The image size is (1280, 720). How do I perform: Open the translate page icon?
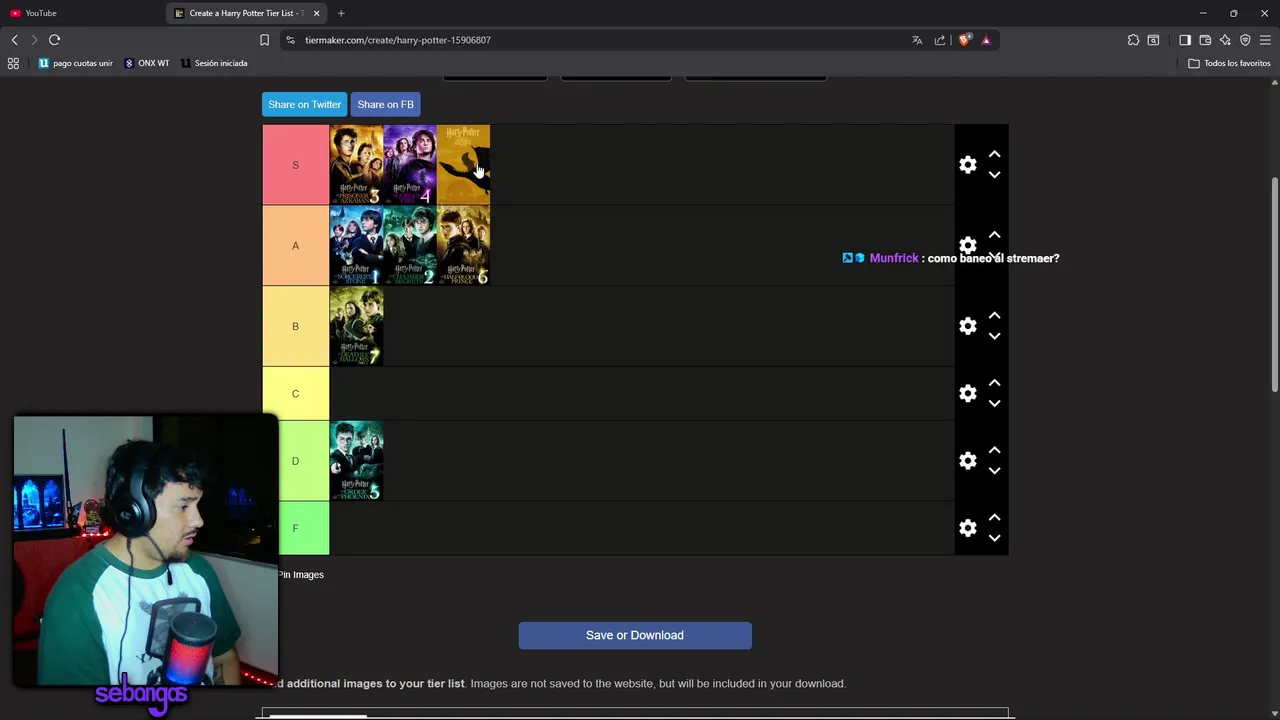(x=917, y=40)
